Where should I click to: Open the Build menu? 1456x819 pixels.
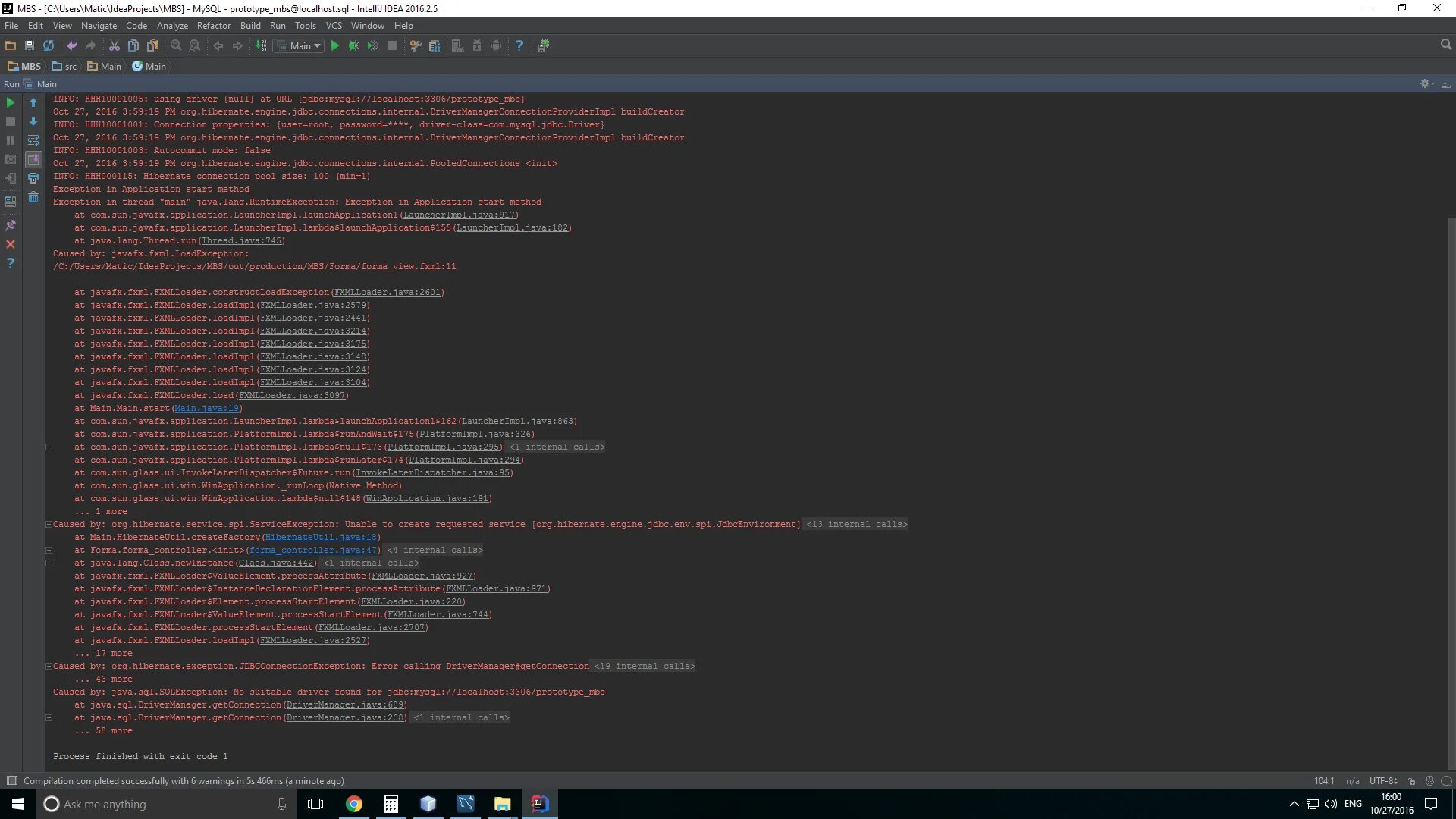pyautogui.click(x=250, y=26)
